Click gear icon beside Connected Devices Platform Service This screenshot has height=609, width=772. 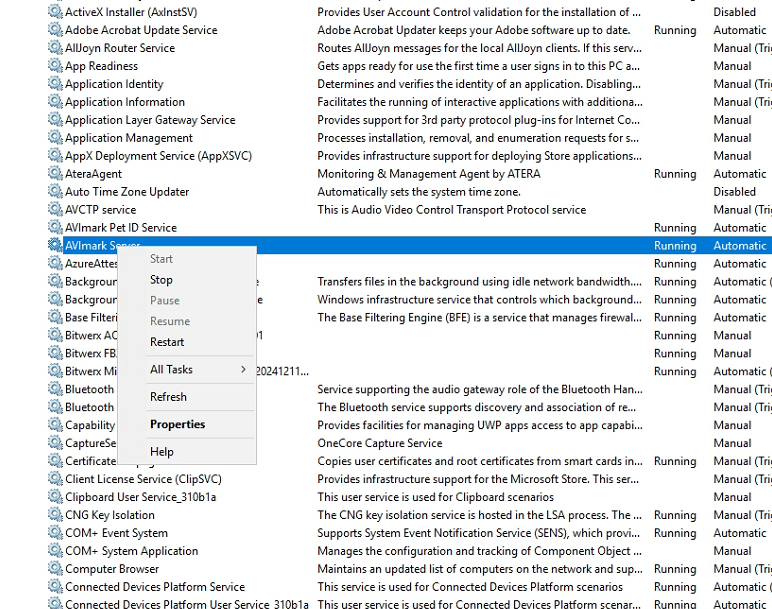coord(55,586)
